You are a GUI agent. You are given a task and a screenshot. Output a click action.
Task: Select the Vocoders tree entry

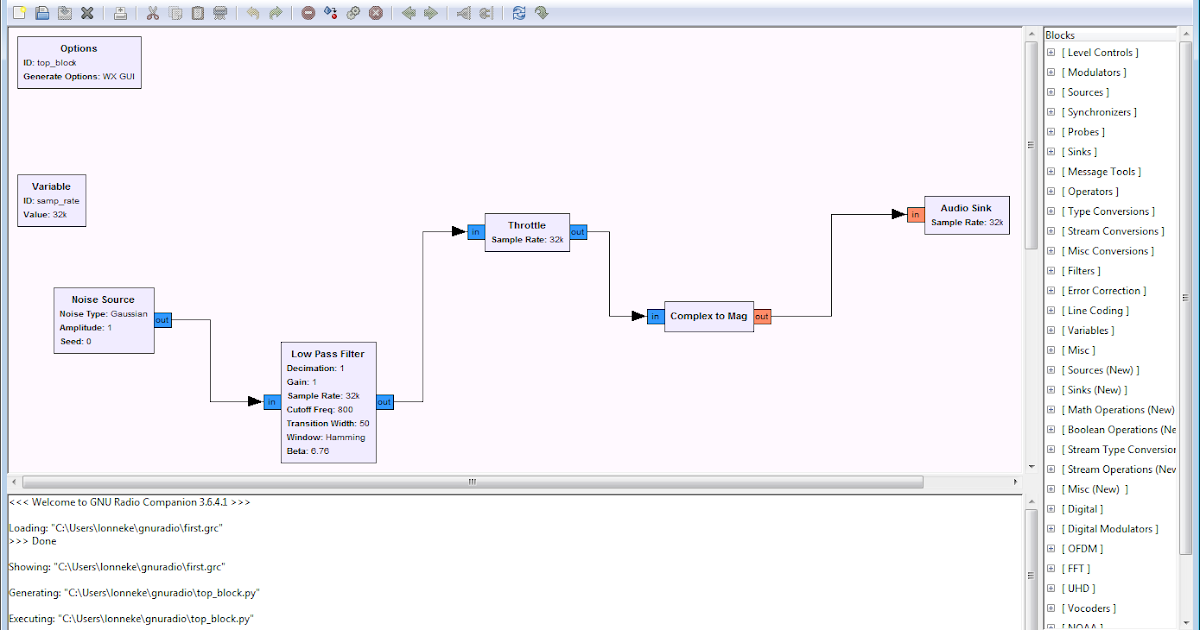pos(1089,609)
